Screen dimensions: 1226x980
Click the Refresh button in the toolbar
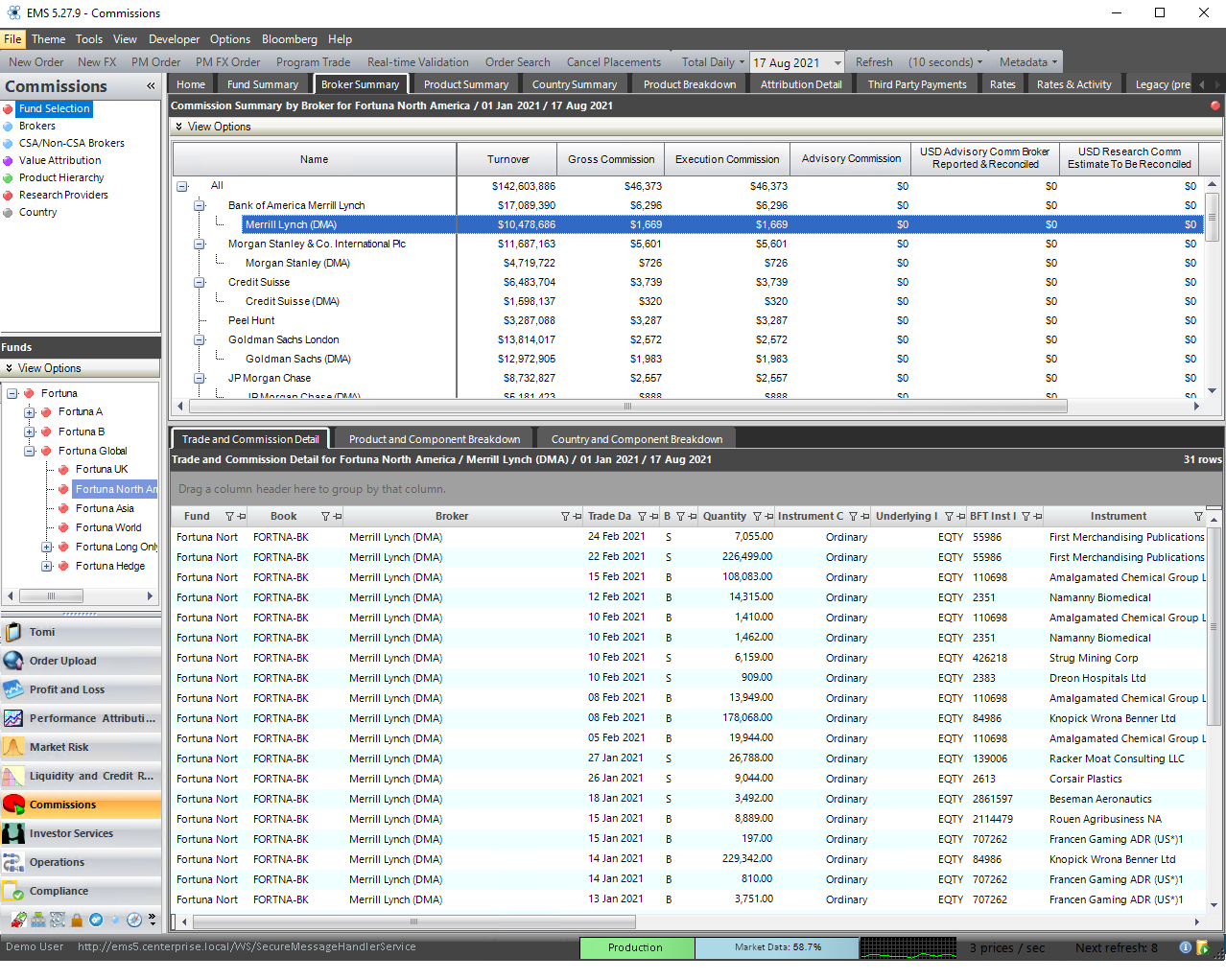[x=873, y=62]
